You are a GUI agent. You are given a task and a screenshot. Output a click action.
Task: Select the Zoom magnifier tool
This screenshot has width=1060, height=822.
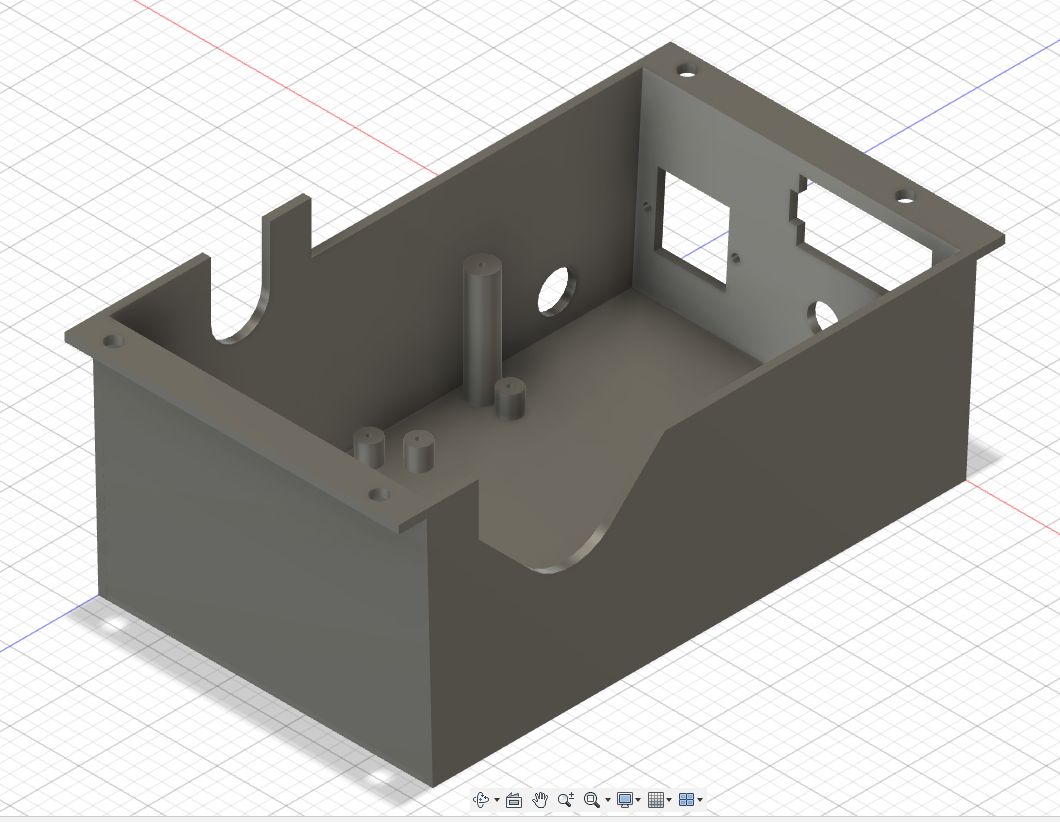point(566,799)
